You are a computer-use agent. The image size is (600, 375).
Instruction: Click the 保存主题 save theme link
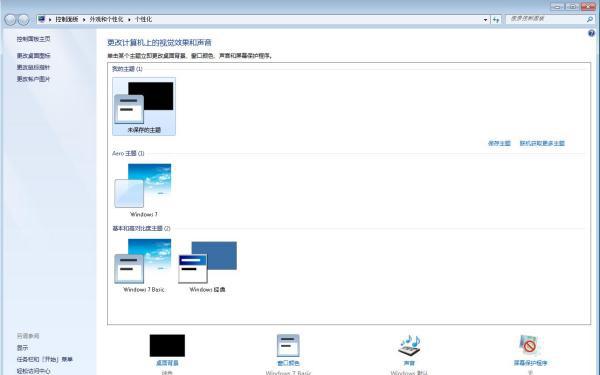coord(499,143)
